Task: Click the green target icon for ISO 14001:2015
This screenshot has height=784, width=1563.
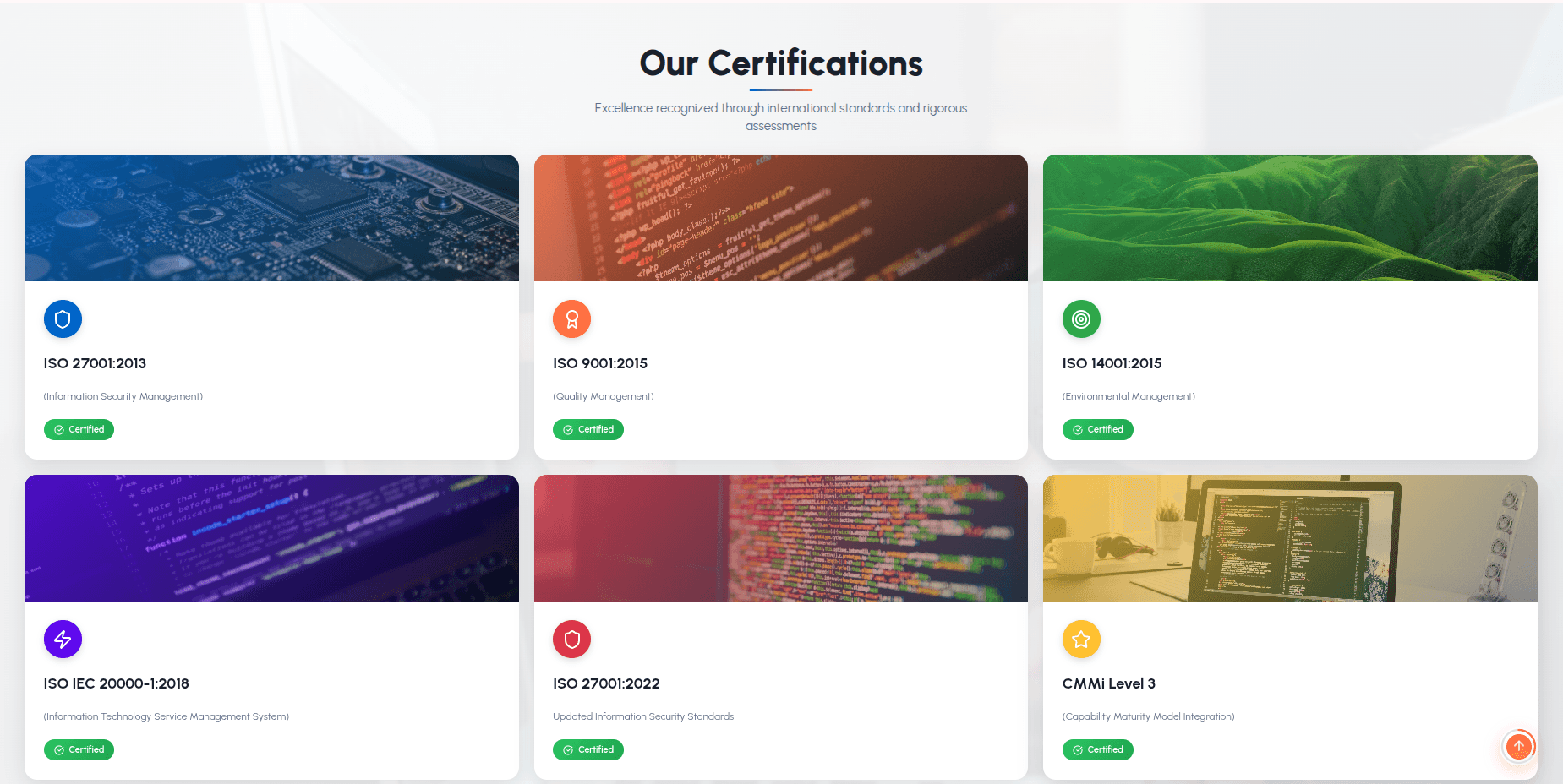Action: click(1081, 319)
